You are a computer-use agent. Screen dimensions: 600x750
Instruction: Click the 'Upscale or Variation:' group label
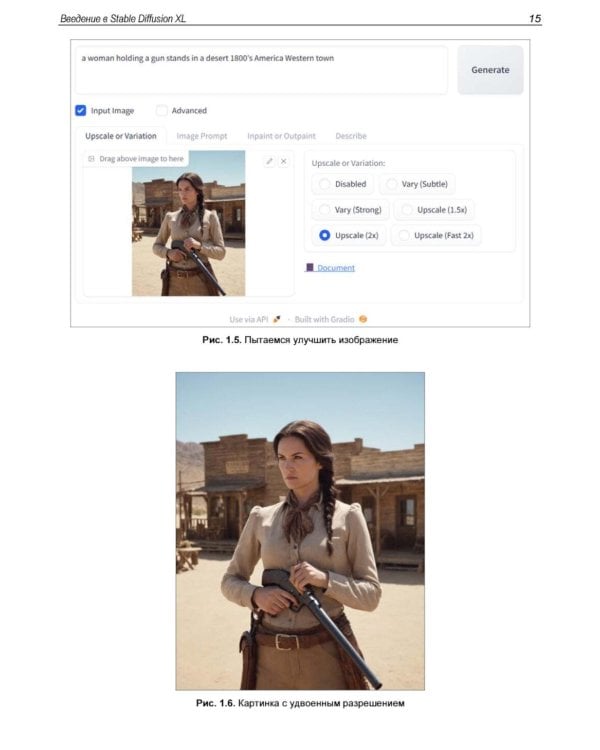pyautogui.click(x=348, y=163)
